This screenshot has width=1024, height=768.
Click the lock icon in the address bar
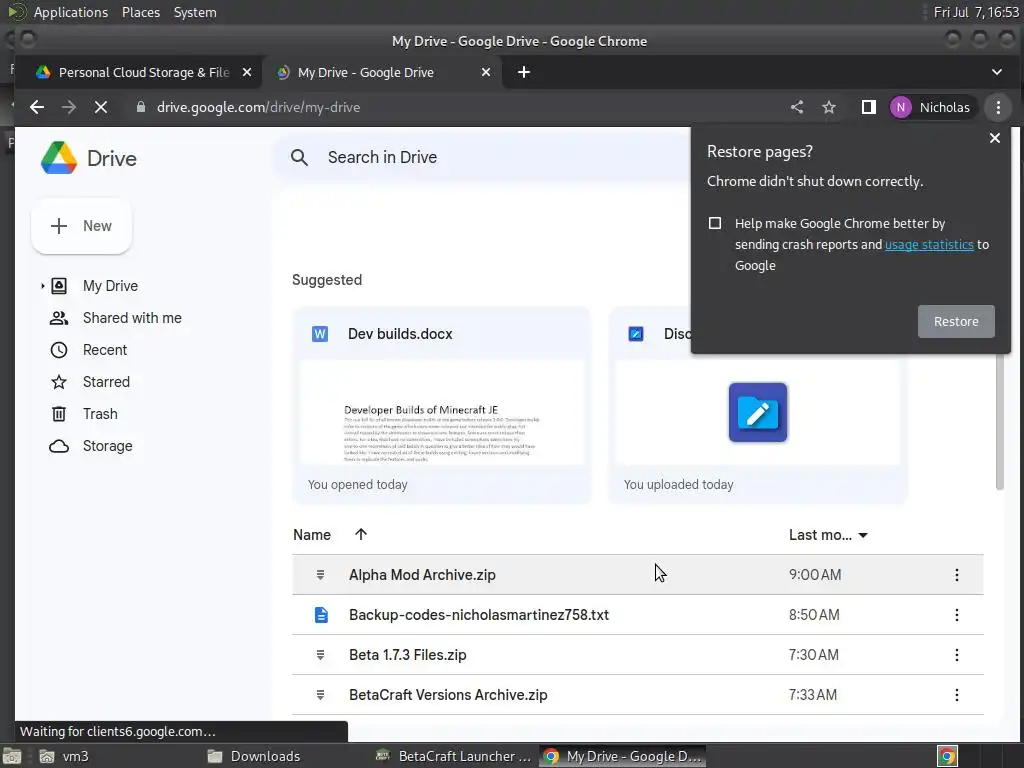point(140,107)
